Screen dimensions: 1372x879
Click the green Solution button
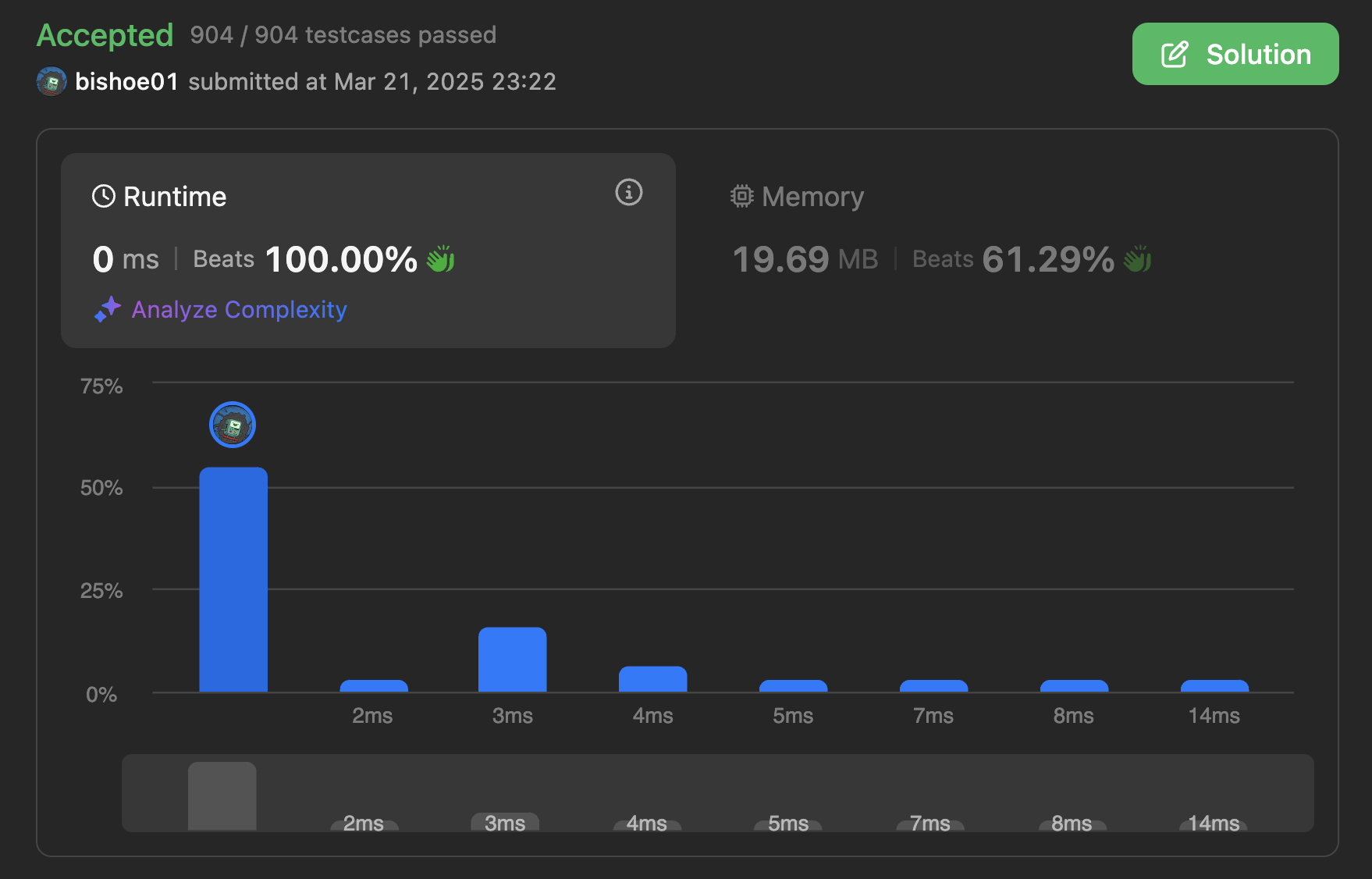[x=1235, y=54]
